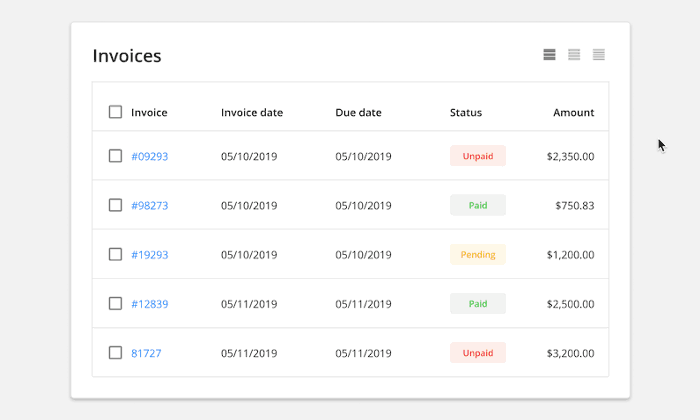The height and width of the screenshot is (420, 700).
Task: Go to invoice #19293
Action: [149, 255]
